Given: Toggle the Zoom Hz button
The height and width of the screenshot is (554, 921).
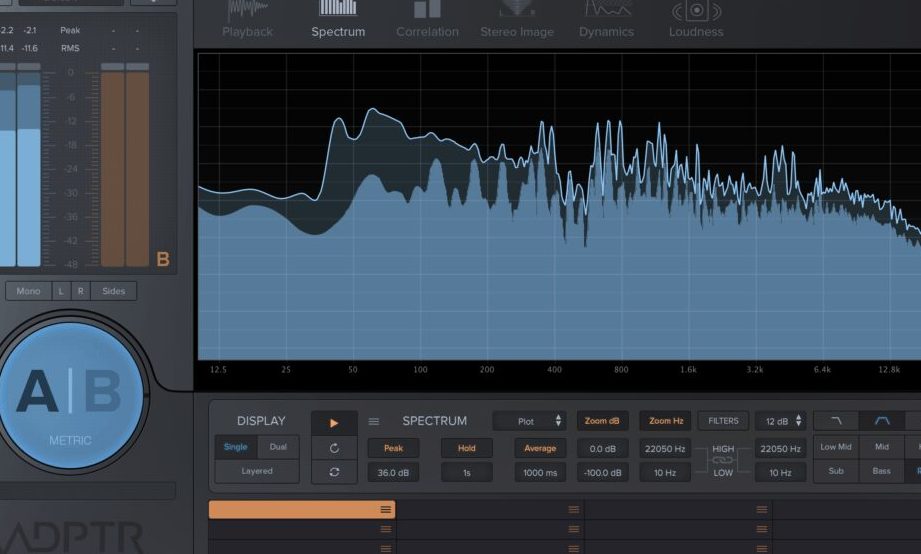Looking at the screenshot, I should point(666,421).
